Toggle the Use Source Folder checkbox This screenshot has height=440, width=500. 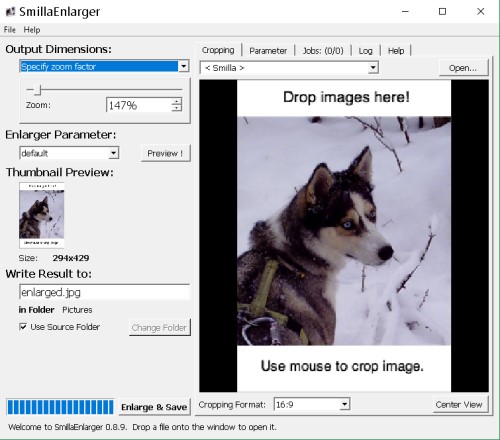click(x=23, y=327)
